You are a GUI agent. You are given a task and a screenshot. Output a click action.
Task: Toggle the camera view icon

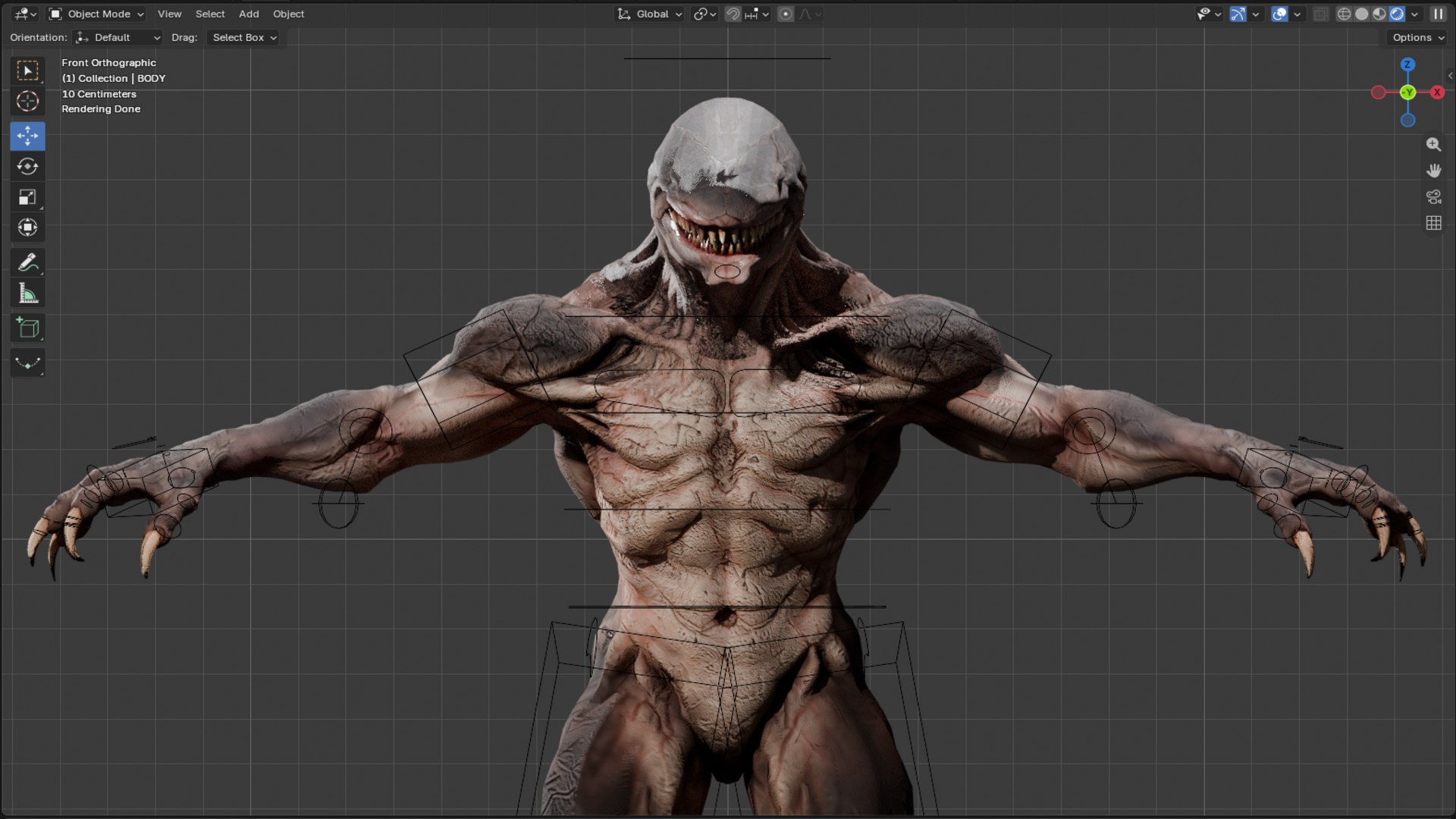tap(1433, 197)
